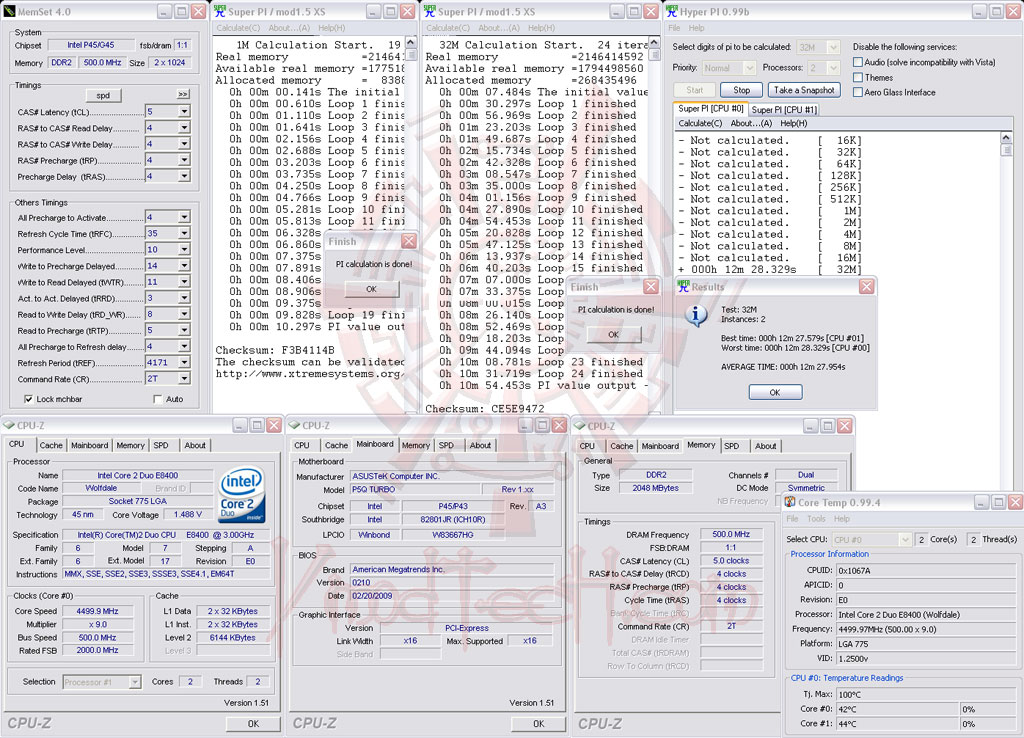Click Checksum: F3B4114B text
The width and height of the screenshot is (1024, 738).
275,350
